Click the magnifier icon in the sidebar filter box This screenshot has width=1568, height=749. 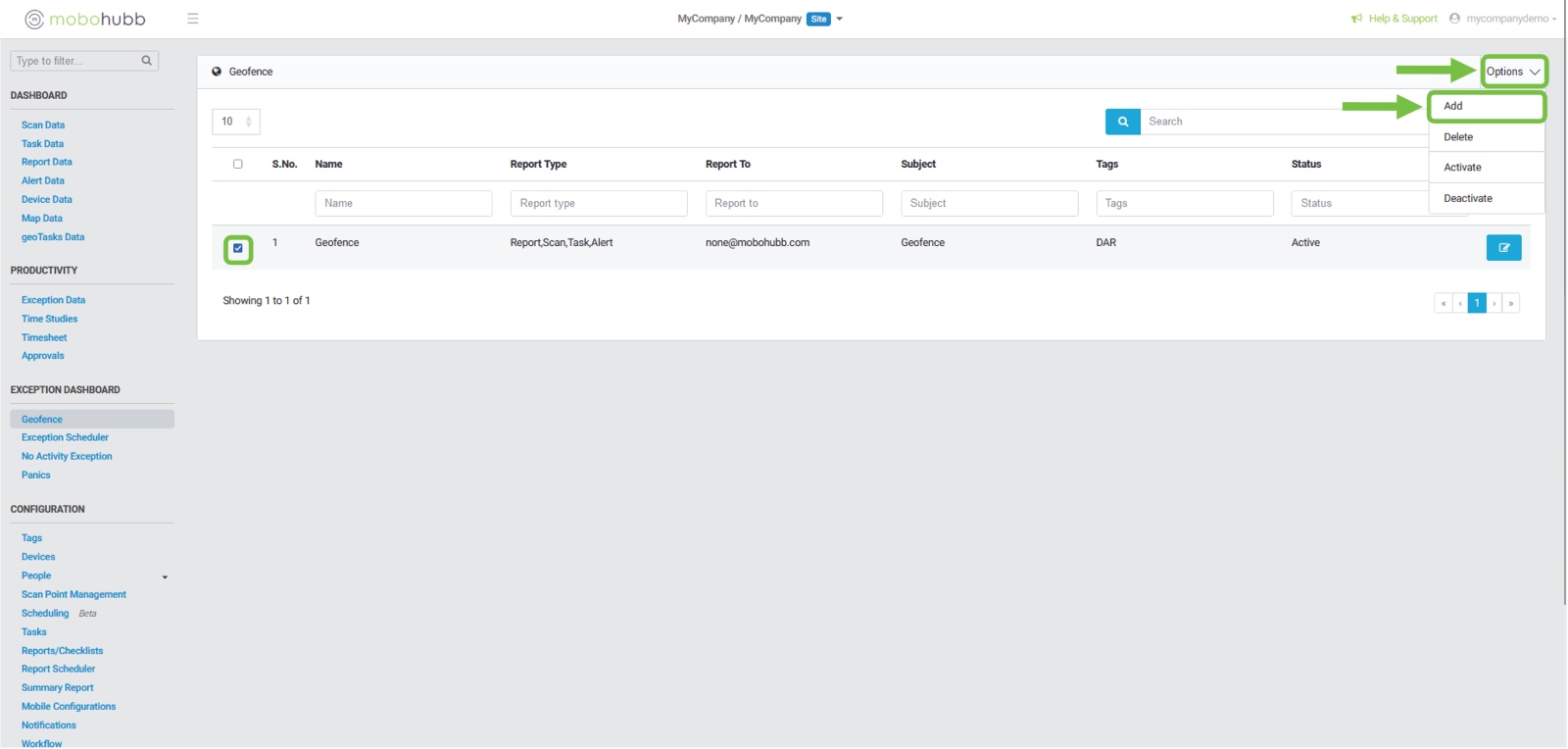(147, 61)
